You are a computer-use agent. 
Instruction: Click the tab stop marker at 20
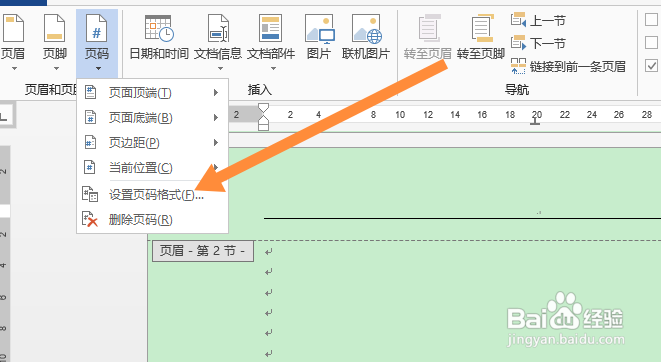click(535, 121)
